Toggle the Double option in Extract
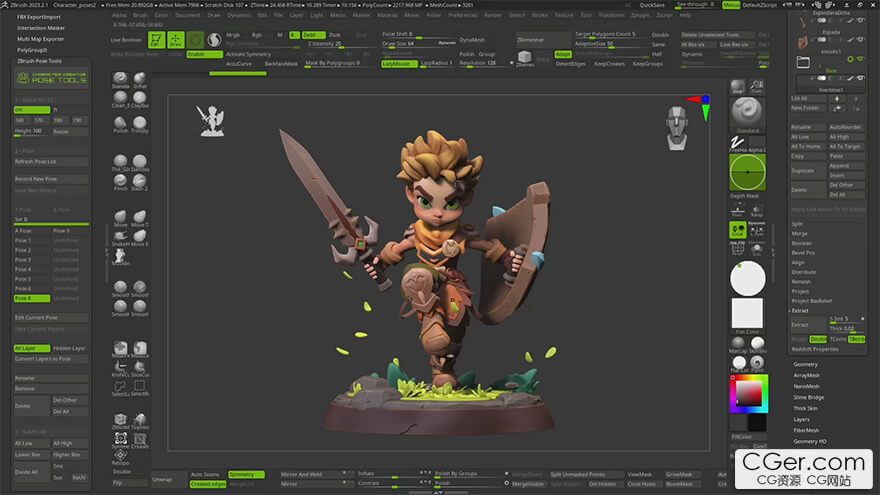This screenshot has width=880, height=495. 818,339
